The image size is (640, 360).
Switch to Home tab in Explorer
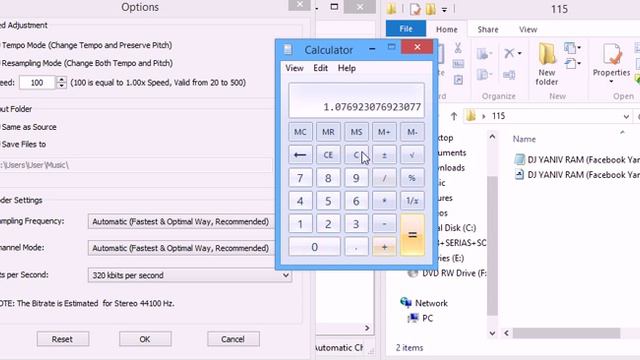(447, 29)
